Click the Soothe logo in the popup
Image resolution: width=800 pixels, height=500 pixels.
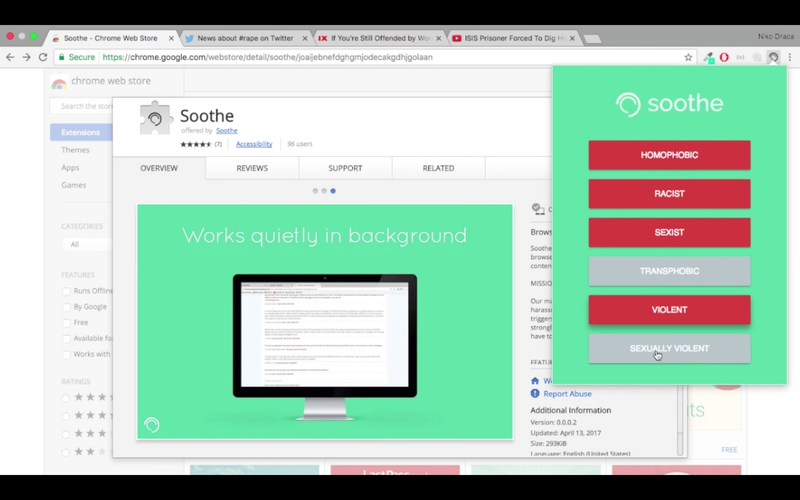669,104
